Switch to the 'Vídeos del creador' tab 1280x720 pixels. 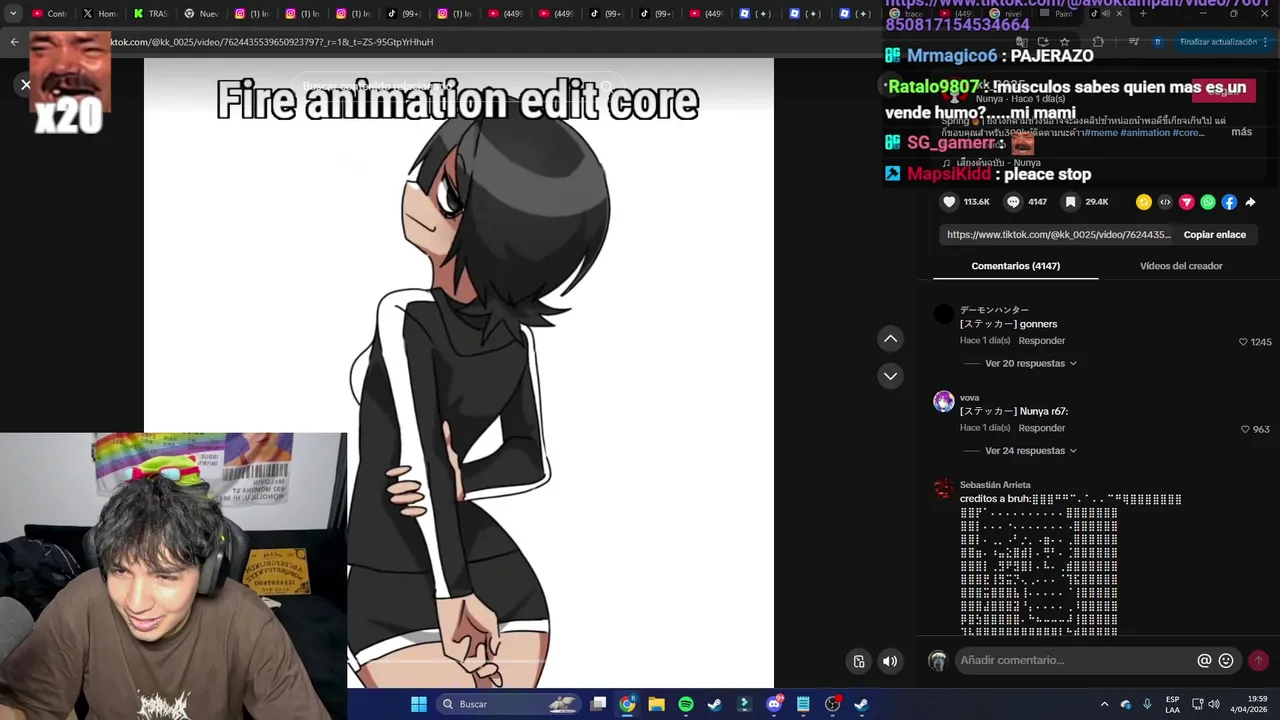pyautogui.click(x=1181, y=266)
